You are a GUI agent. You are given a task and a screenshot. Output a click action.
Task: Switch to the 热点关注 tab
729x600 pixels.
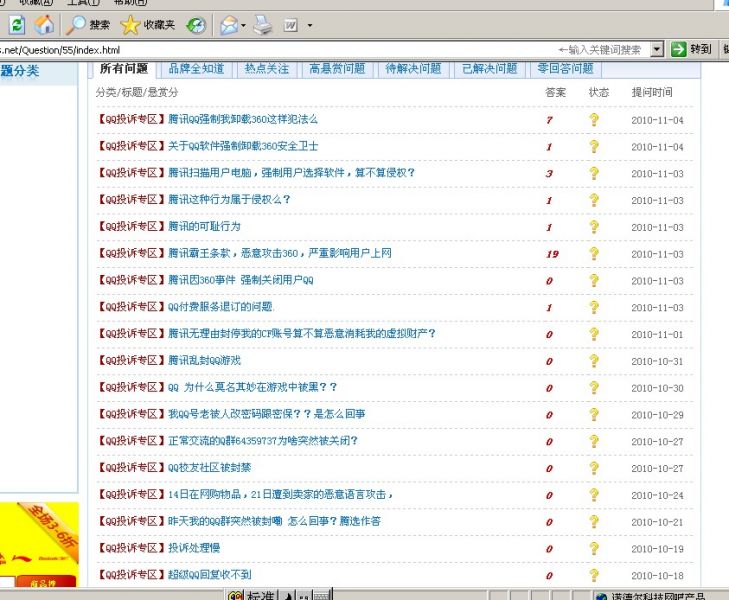tap(267, 69)
